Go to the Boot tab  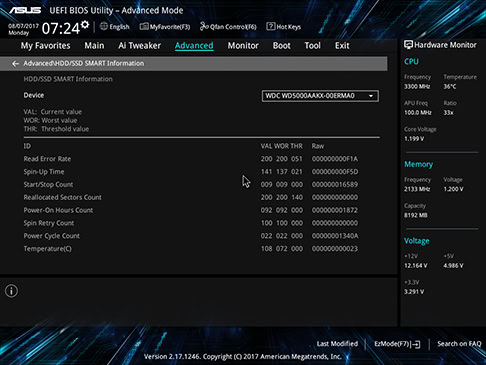(x=282, y=46)
